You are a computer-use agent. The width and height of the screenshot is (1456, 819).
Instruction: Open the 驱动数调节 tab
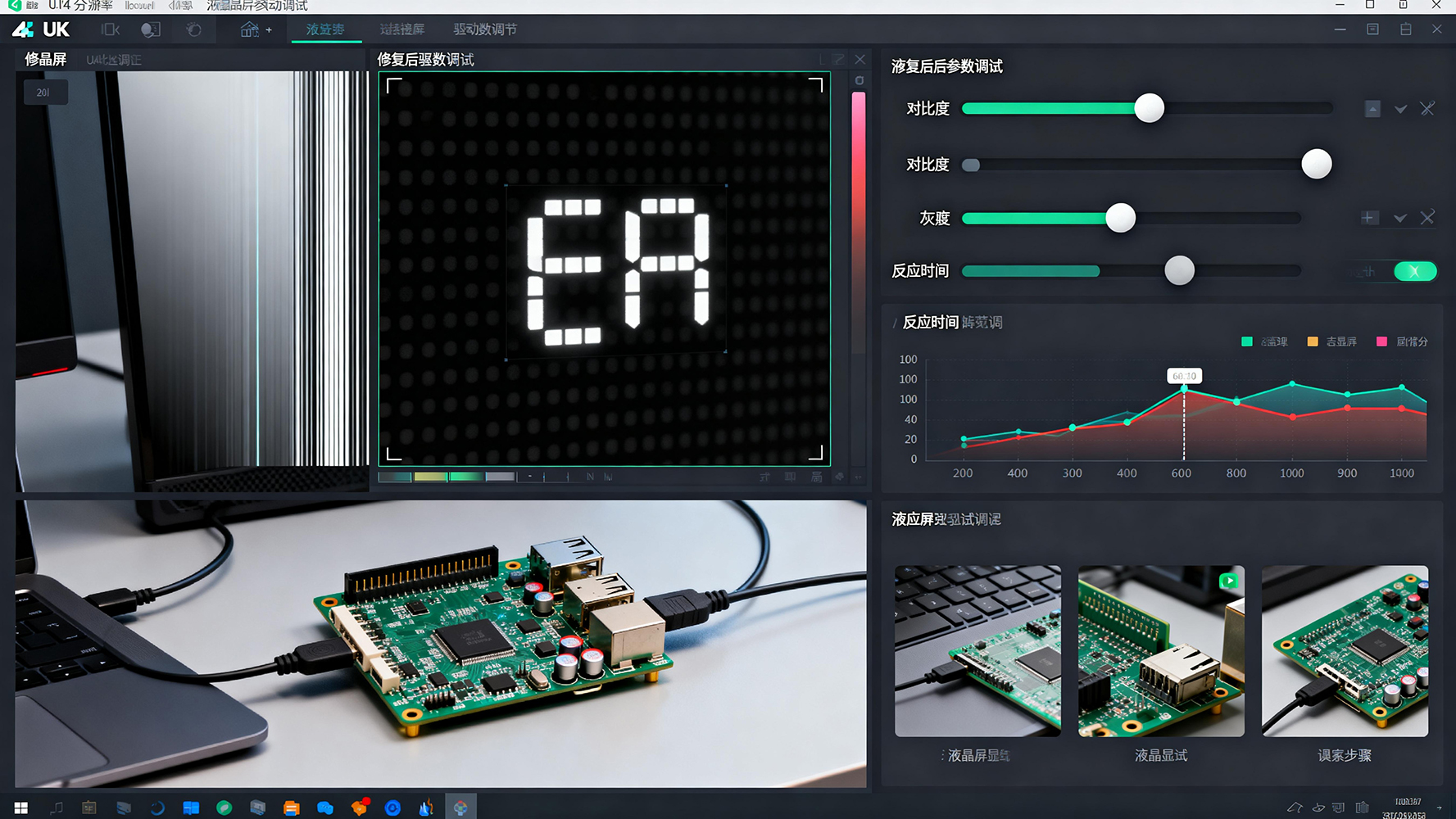click(485, 29)
